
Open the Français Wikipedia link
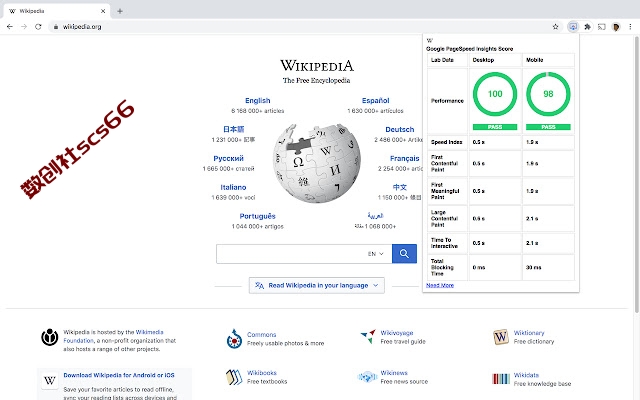click(404, 158)
